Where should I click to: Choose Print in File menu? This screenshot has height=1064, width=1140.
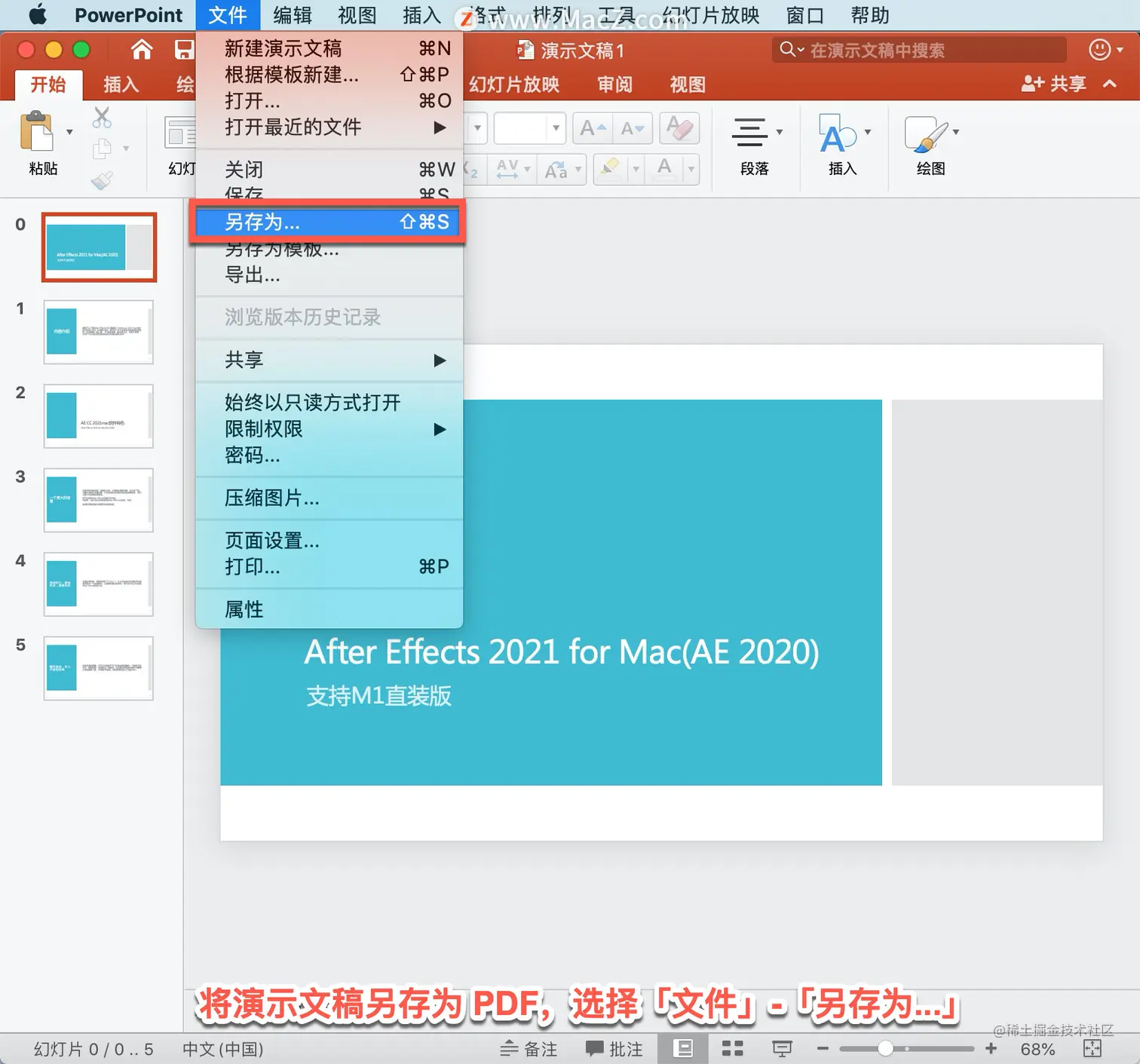329,566
